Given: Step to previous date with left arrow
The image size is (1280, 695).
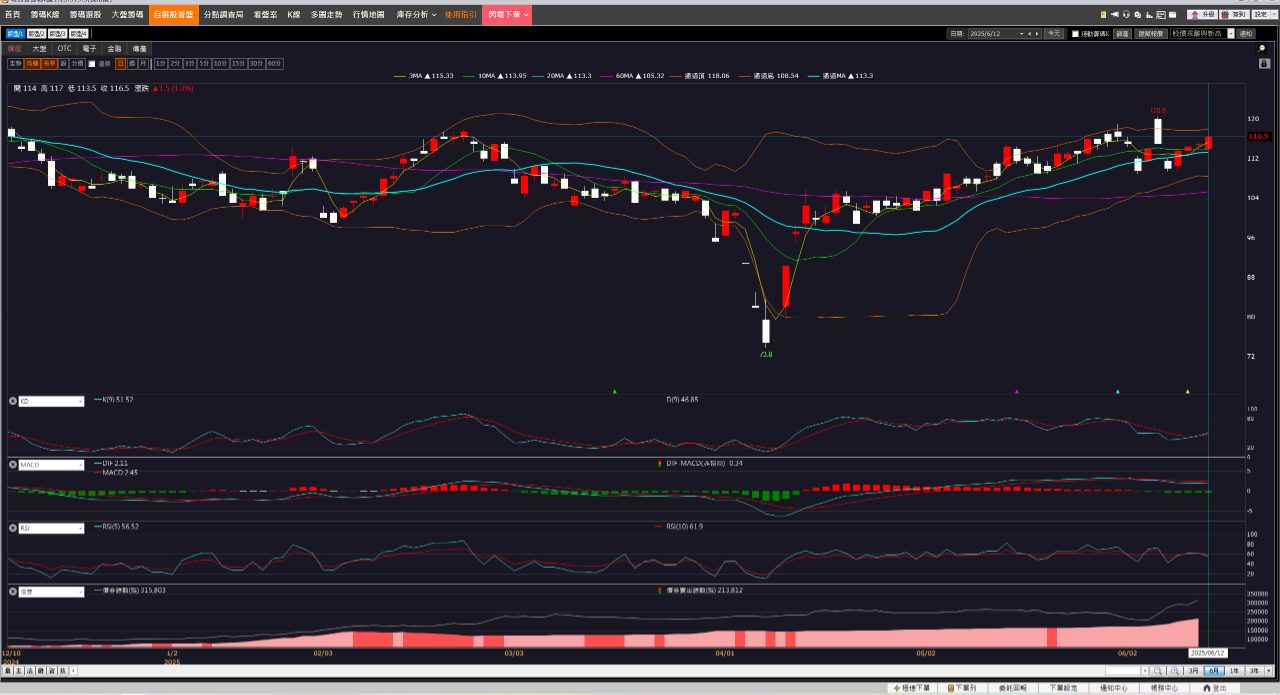Looking at the screenshot, I should 1029,34.
